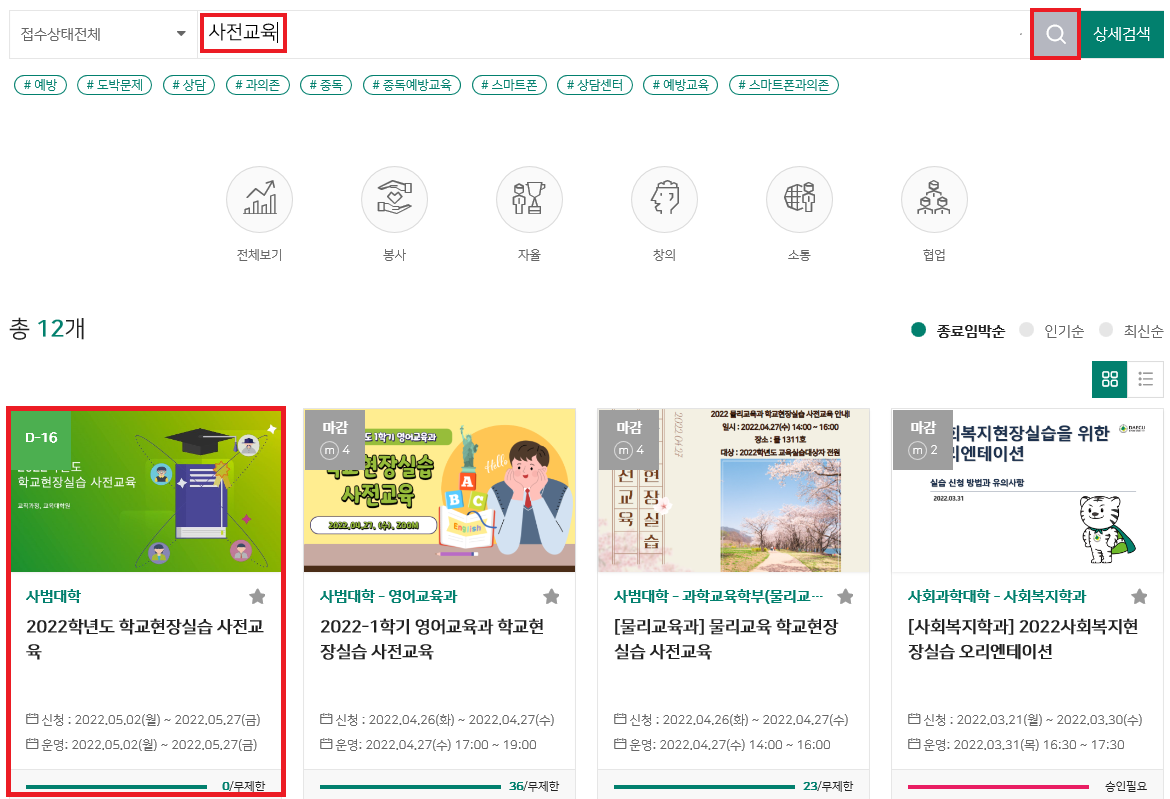Select the 전체보기 category icon
The height and width of the screenshot is (799, 1170).
coord(259,199)
